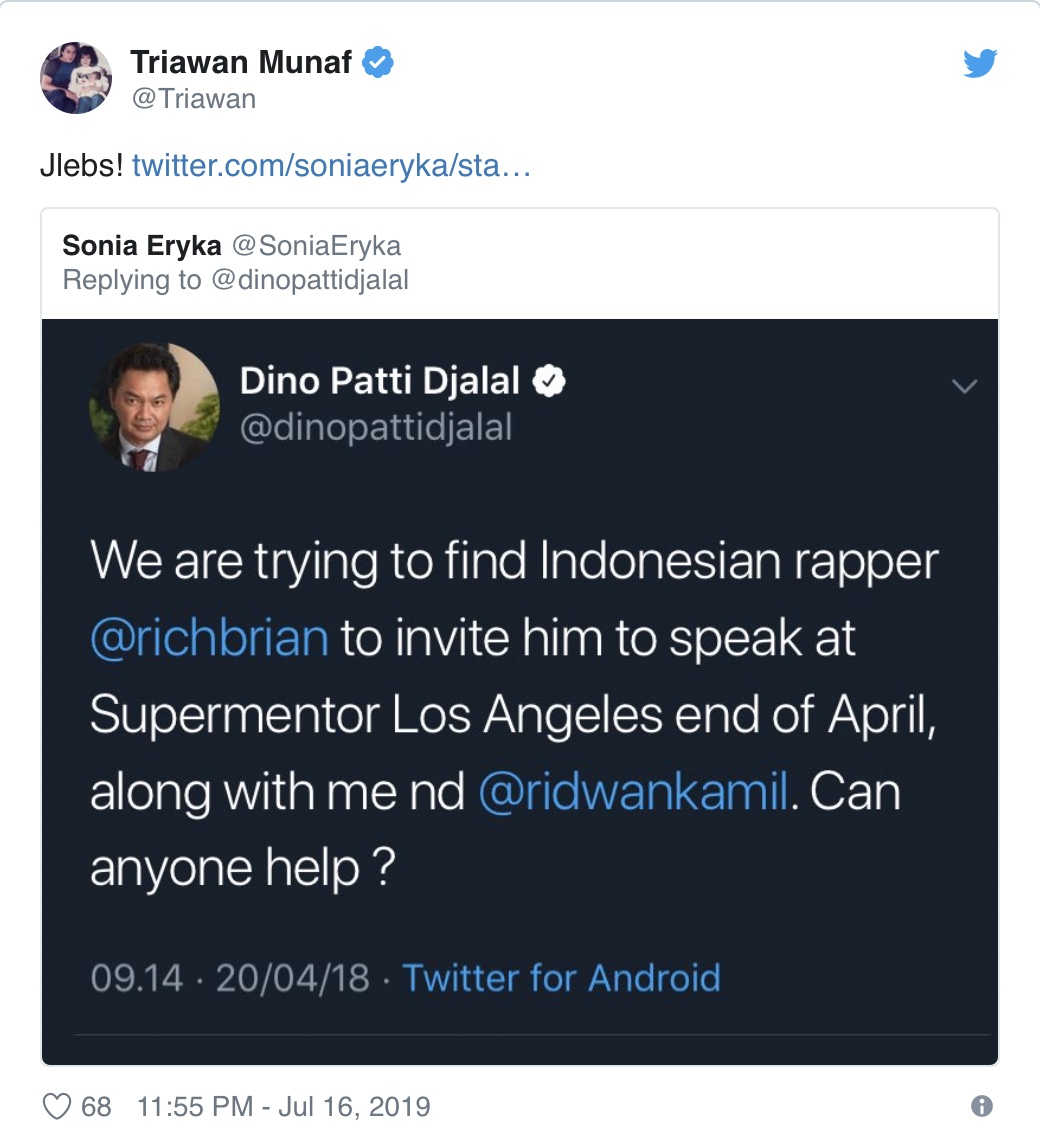Screen dimensions: 1040x1136
Task: Click the @Triawan handle
Action: click(x=193, y=98)
